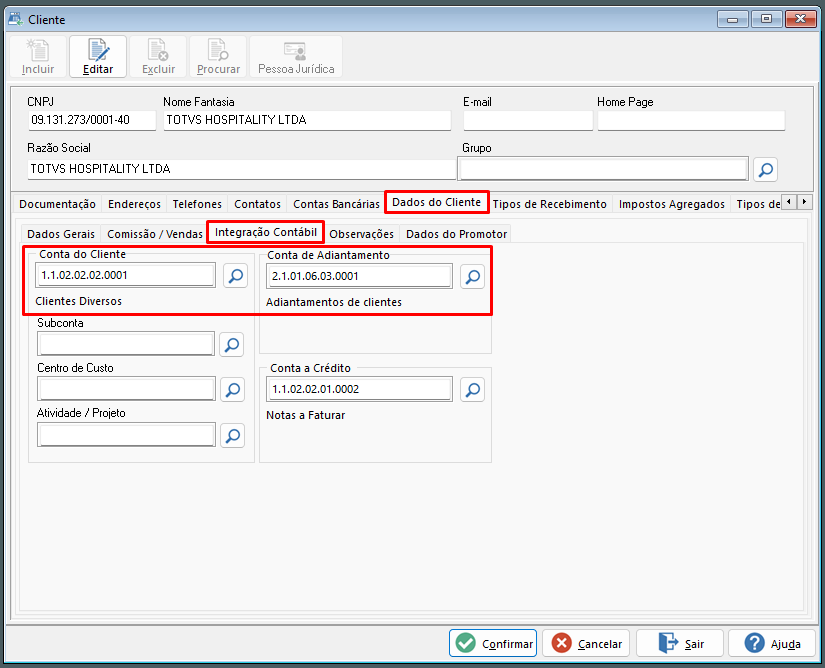Switch to the Endereços tab

coord(134,204)
